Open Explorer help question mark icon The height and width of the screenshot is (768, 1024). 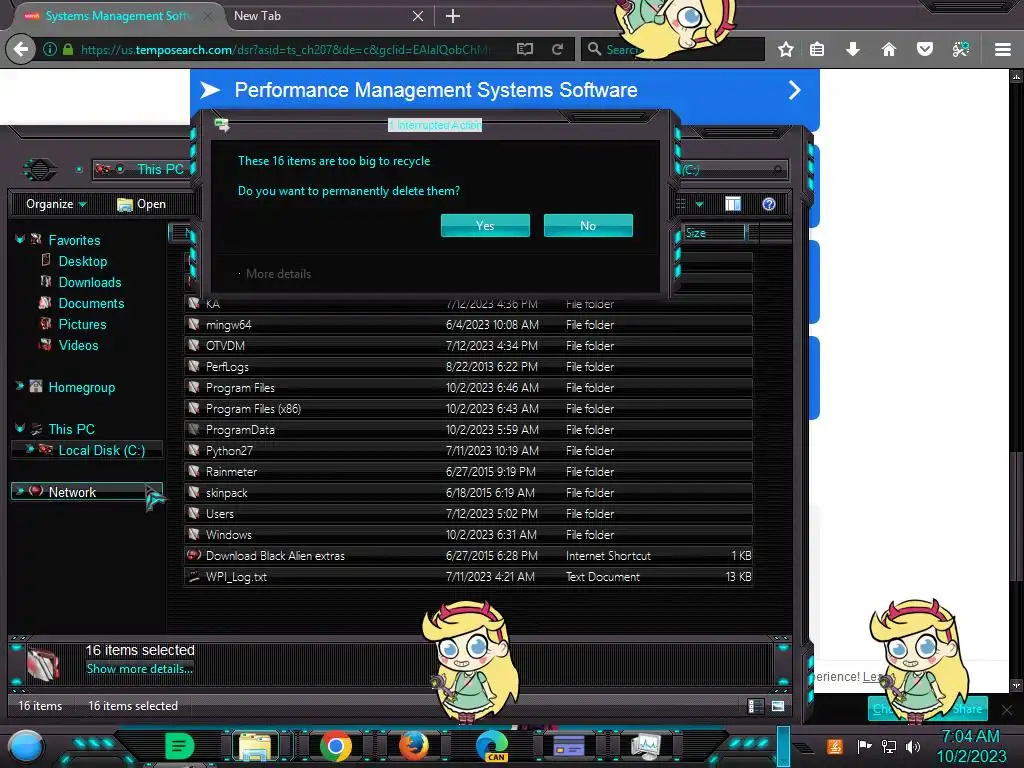click(x=769, y=204)
